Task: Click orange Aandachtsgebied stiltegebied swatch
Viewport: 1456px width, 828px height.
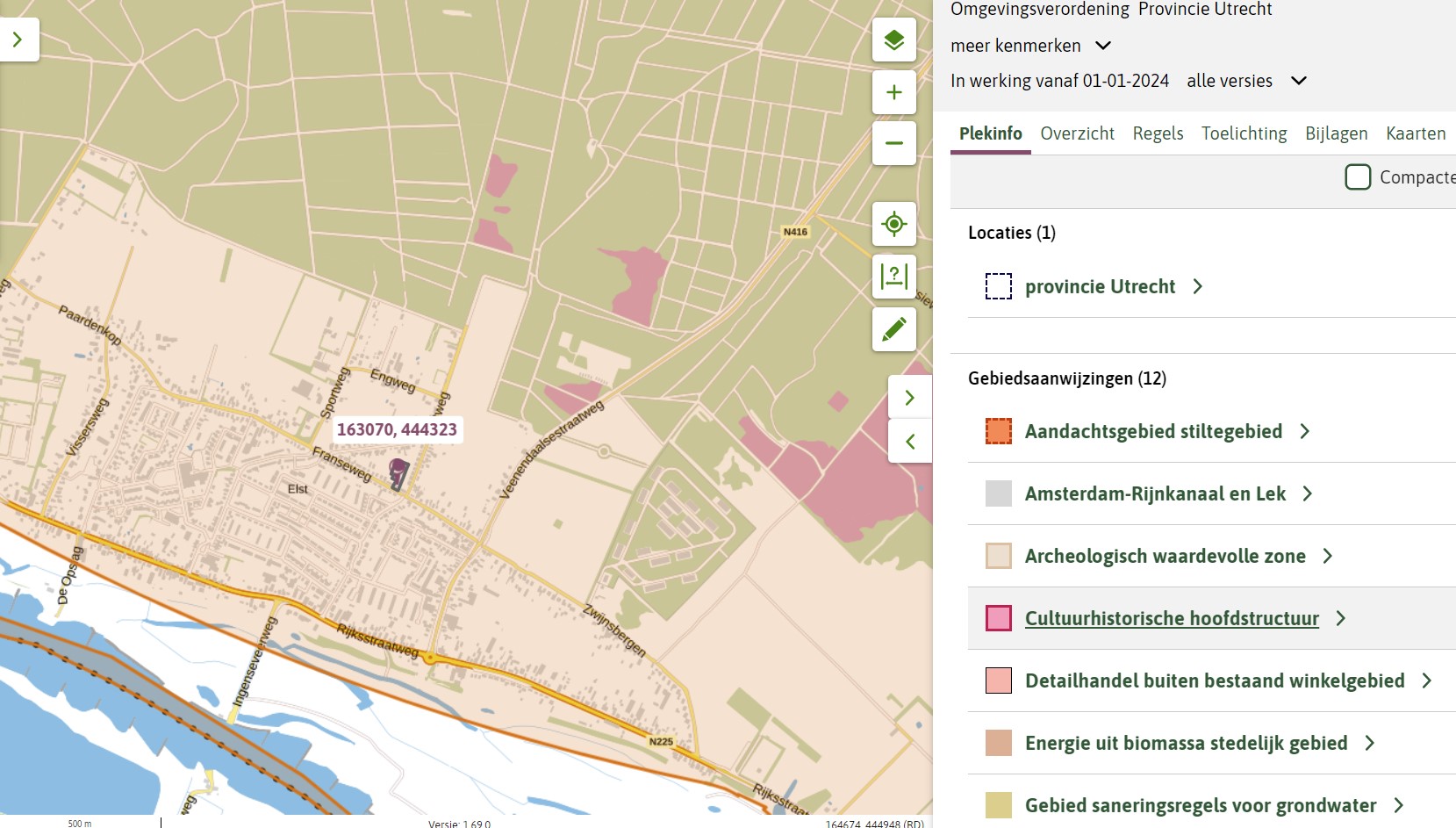Action: tap(999, 431)
